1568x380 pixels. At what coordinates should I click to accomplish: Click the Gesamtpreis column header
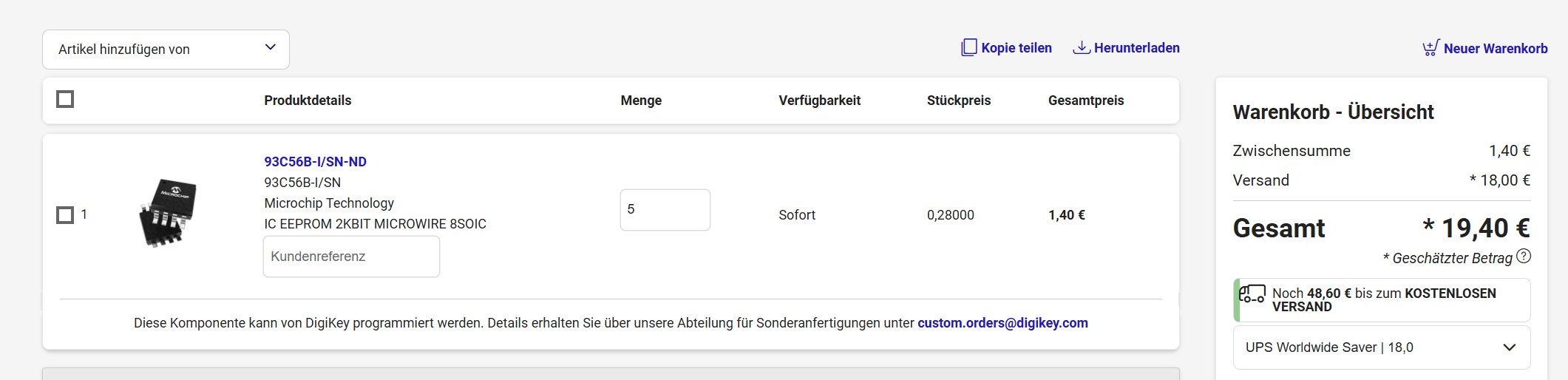[x=1085, y=101]
